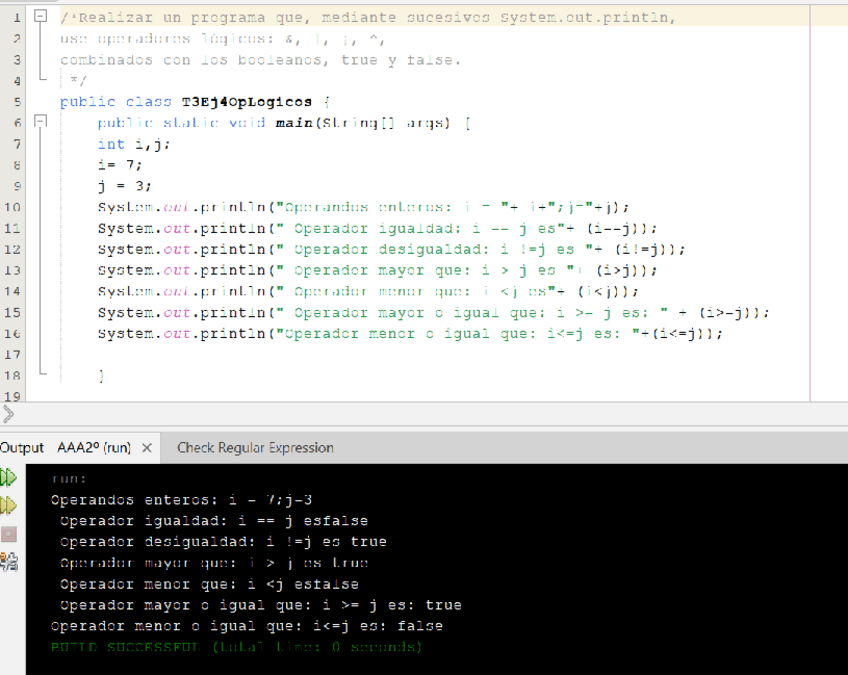This screenshot has height=675, width=848.
Task: Click the BUILD SUCCESSFUL message in output
Action: (x=236, y=648)
